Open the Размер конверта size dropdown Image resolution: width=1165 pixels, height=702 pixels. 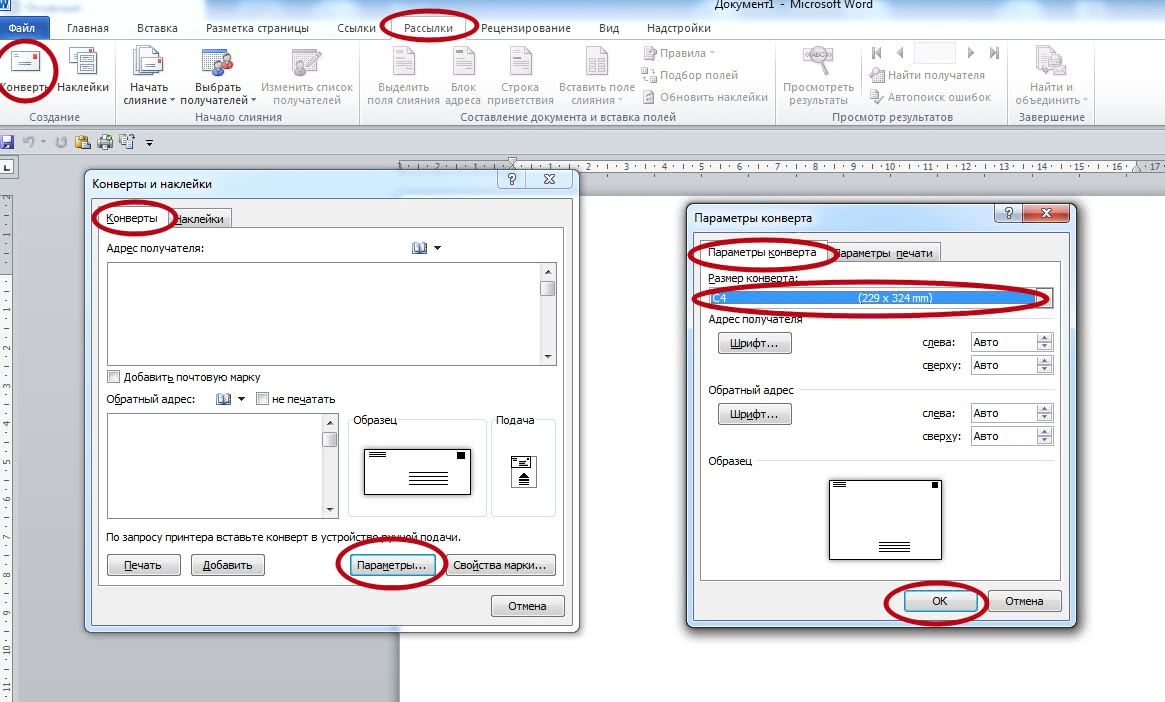[1044, 298]
